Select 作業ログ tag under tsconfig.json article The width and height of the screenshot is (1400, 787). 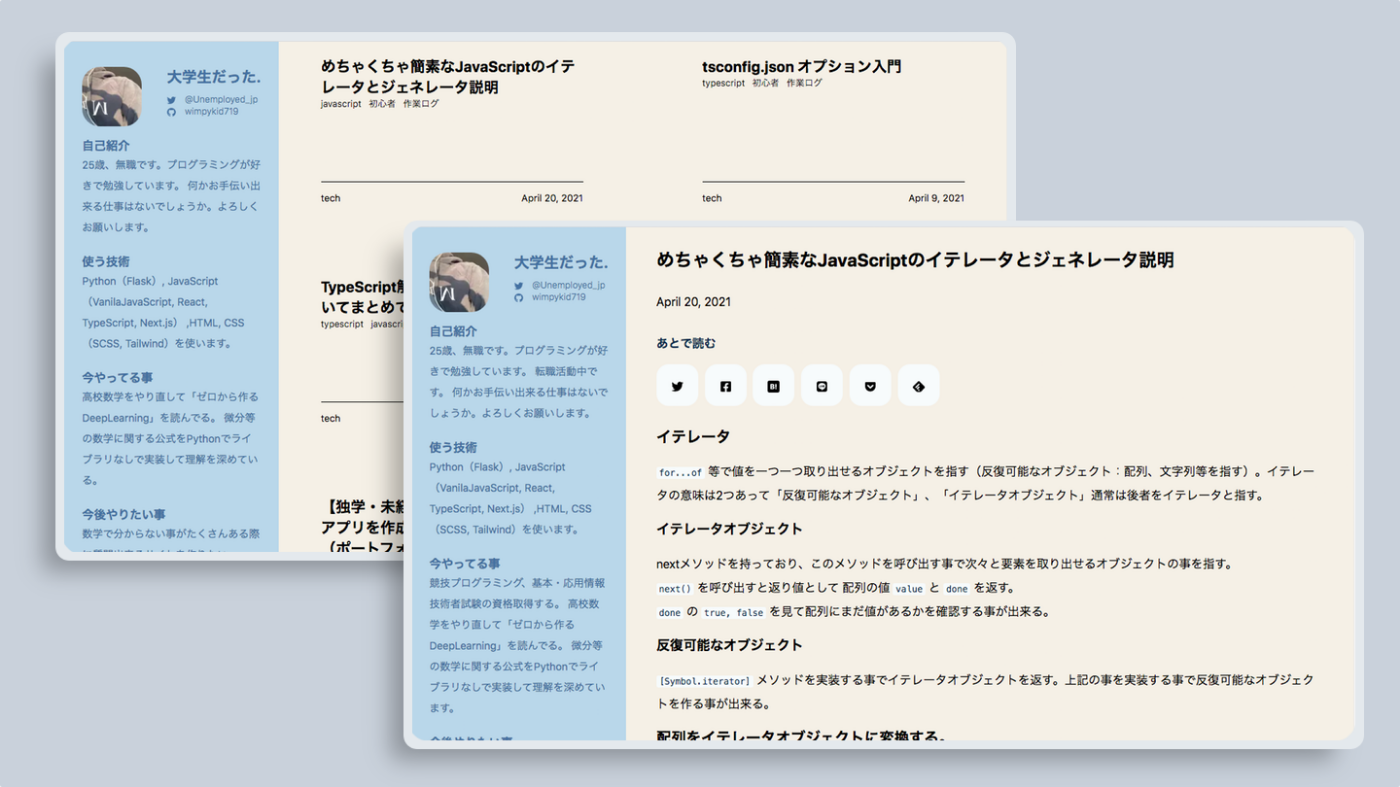coord(804,83)
